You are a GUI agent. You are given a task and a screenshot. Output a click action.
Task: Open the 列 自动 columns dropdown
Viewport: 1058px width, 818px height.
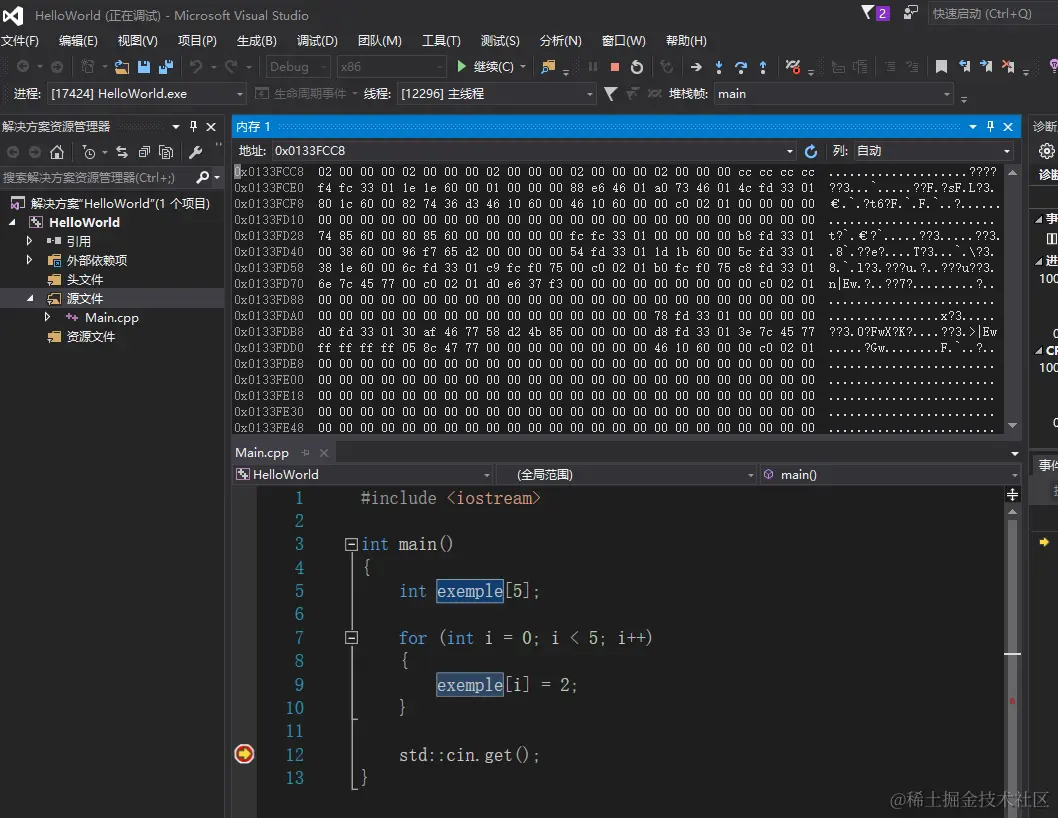[1006, 151]
